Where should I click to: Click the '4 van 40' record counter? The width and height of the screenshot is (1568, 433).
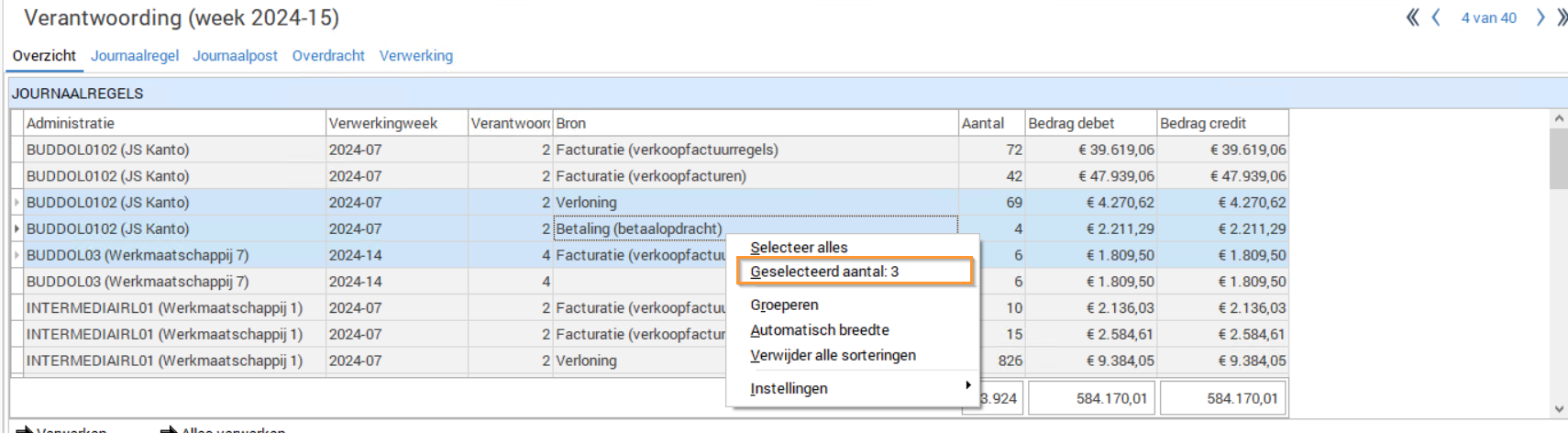click(1488, 17)
